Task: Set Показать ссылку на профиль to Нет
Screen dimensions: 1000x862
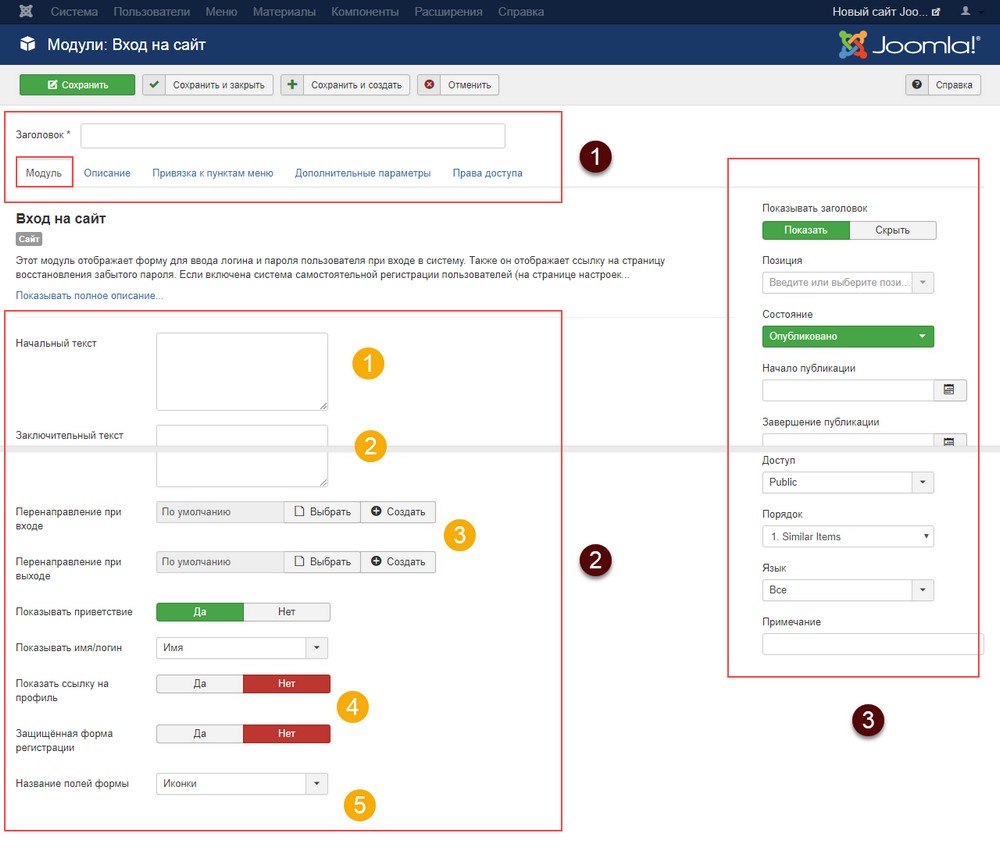Action: coord(287,683)
